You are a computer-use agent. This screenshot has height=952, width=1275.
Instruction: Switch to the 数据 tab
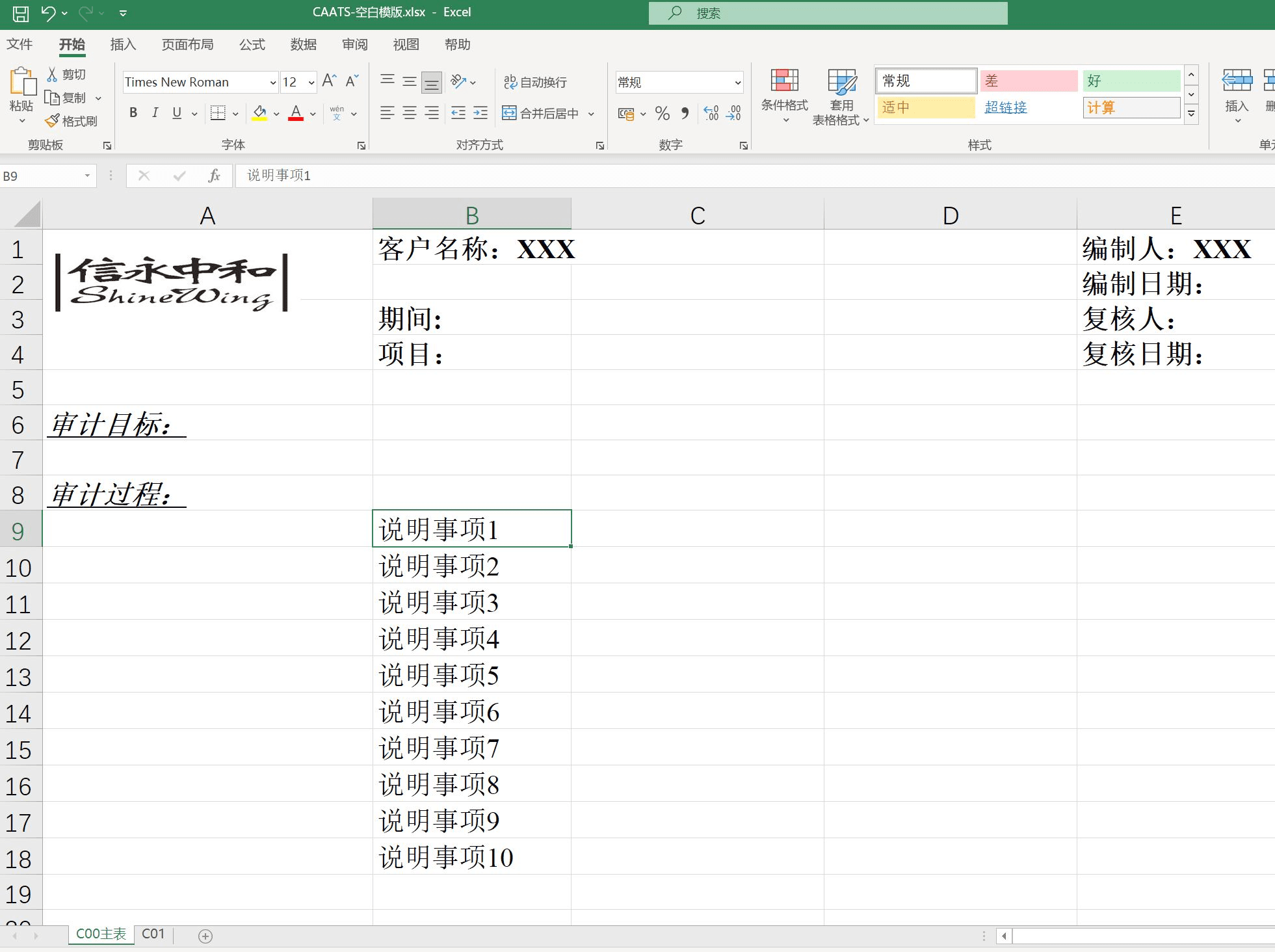click(303, 44)
